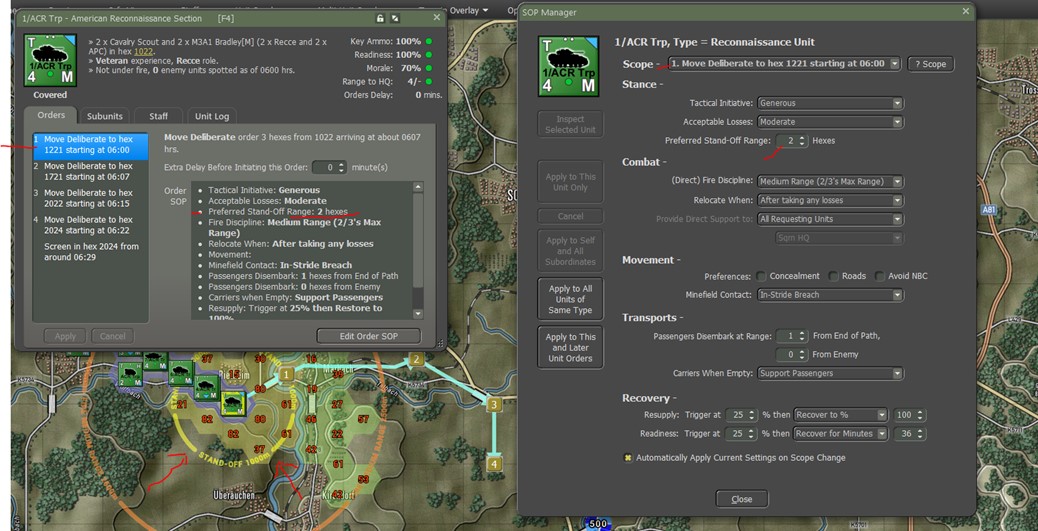Click the Edit Order SOP button
The width and height of the screenshot is (1038, 531).
tap(368, 336)
